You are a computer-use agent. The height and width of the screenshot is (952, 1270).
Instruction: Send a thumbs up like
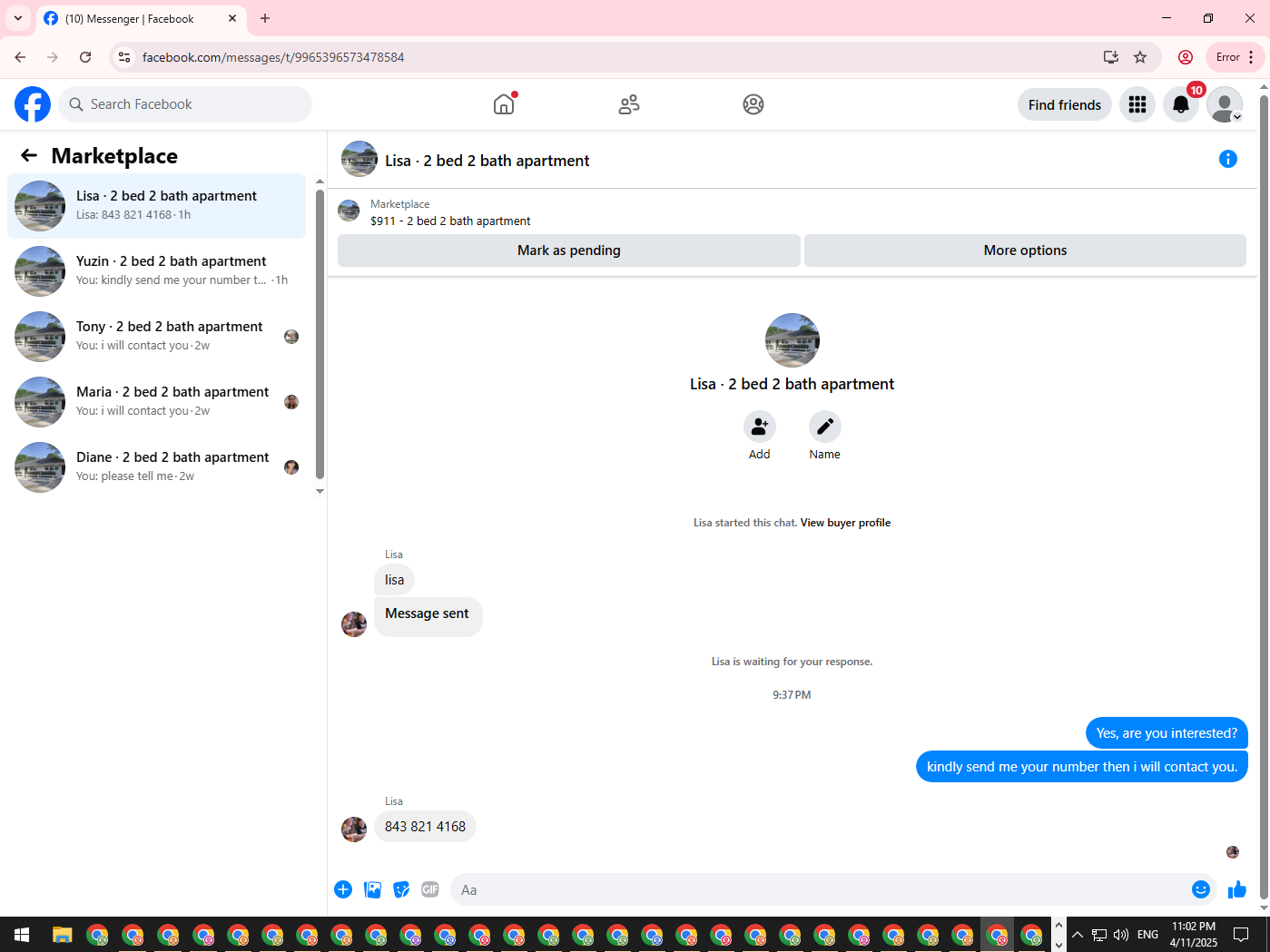[1237, 889]
